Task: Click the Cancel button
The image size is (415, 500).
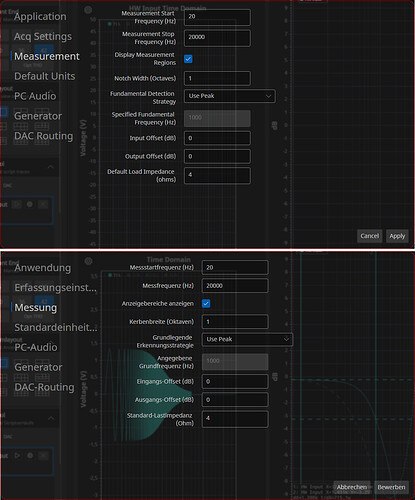Action: (369, 236)
